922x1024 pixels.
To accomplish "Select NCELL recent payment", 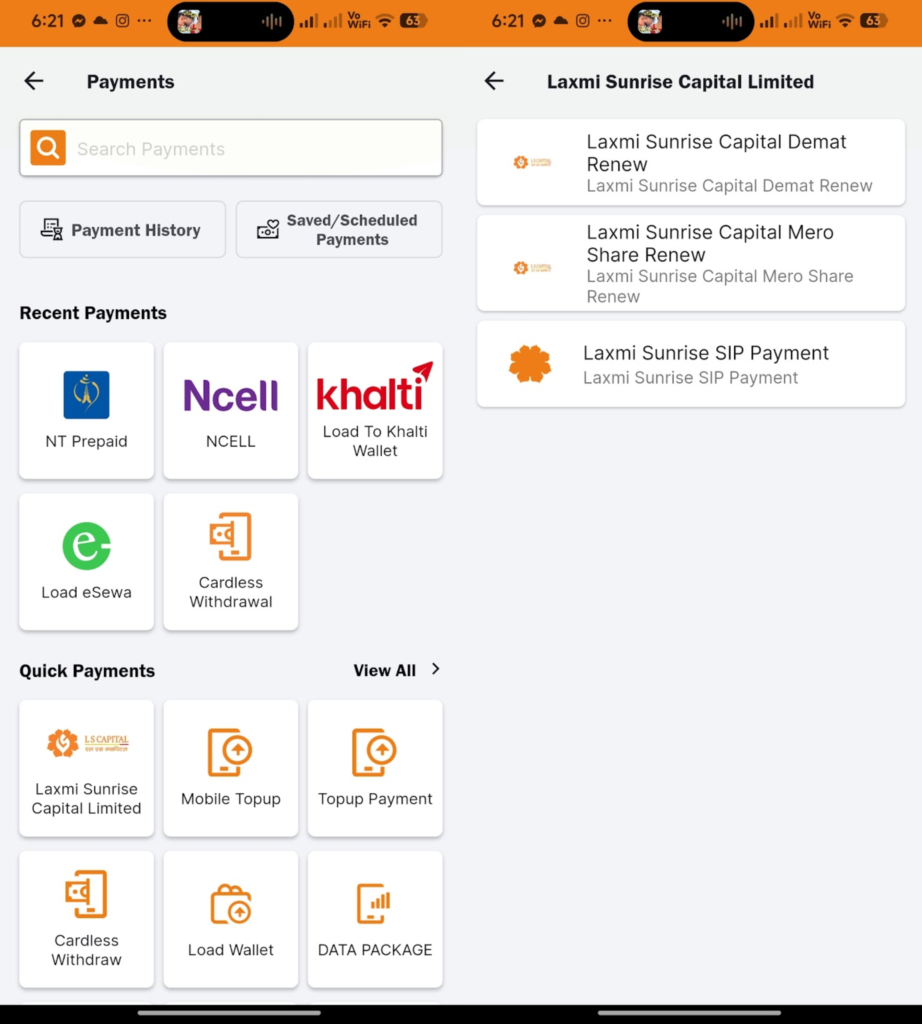I will [x=230, y=410].
